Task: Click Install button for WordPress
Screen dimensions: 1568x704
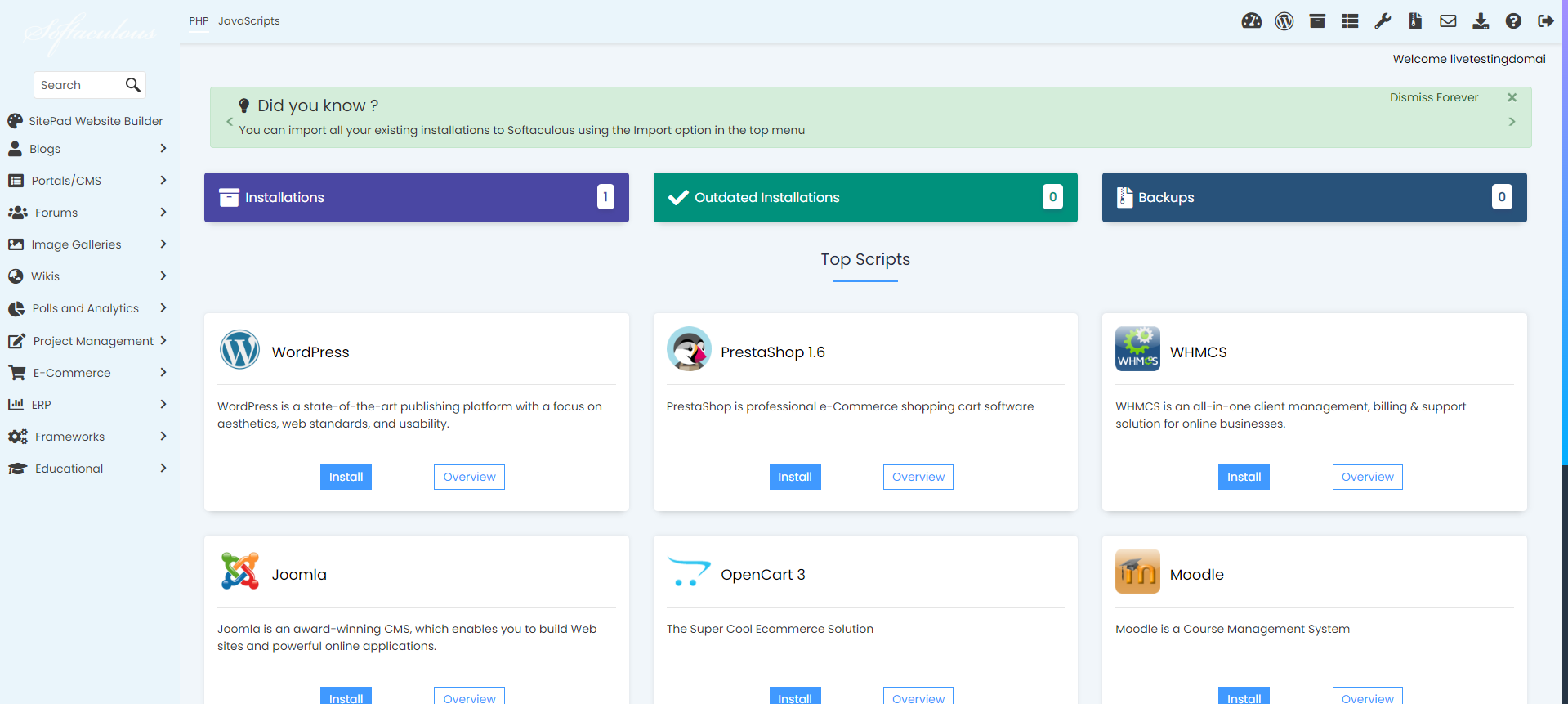Action: [346, 477]
